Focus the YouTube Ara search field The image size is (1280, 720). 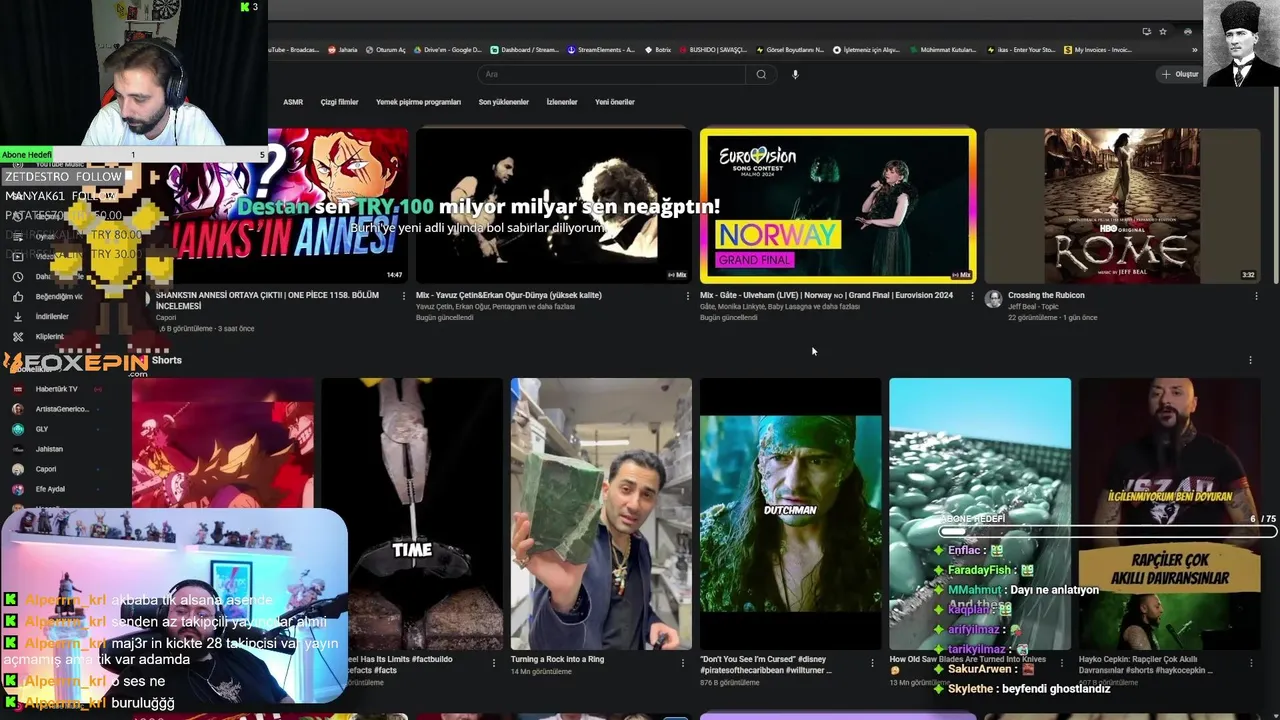612,74
